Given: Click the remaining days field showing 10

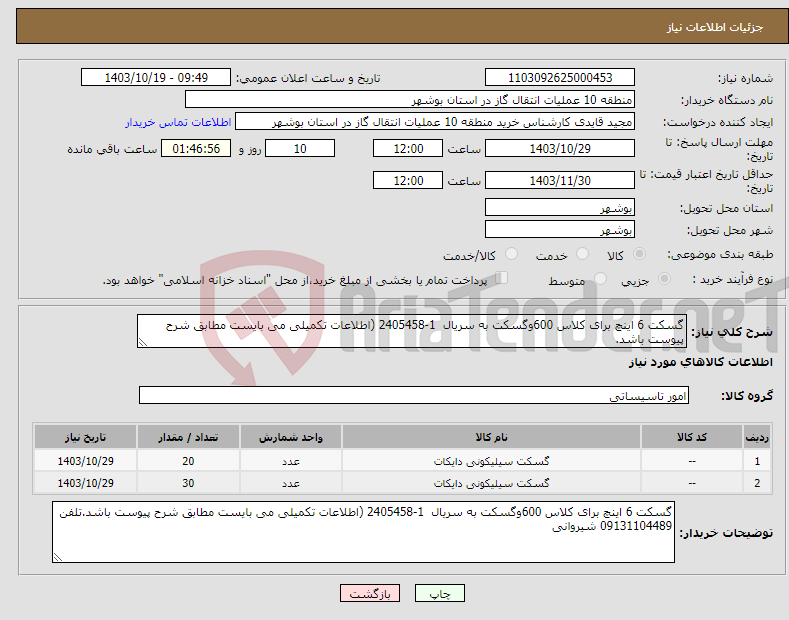Looking at the screenshot, I should [x=300, y=148].
